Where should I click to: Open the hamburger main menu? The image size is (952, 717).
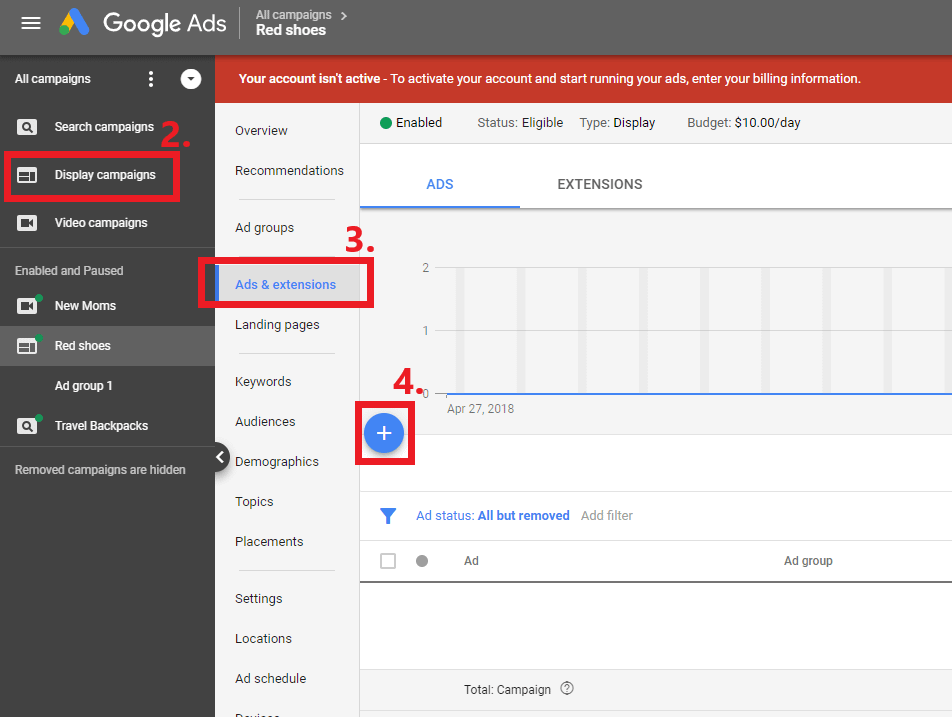click(31, 23)
